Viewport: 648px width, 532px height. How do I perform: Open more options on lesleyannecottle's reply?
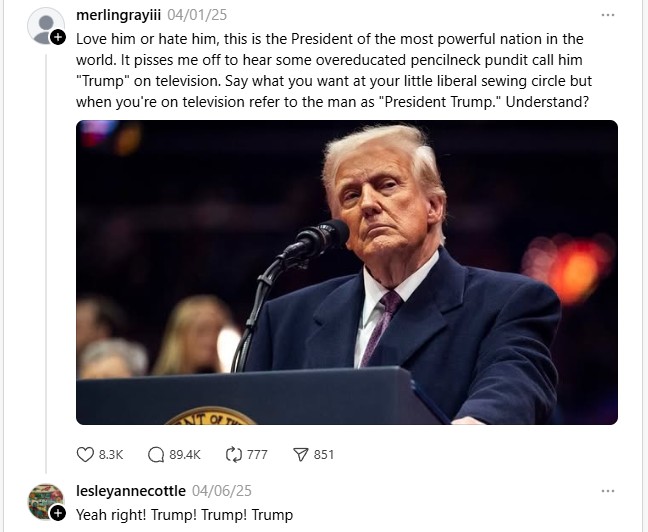pos(608,491)
